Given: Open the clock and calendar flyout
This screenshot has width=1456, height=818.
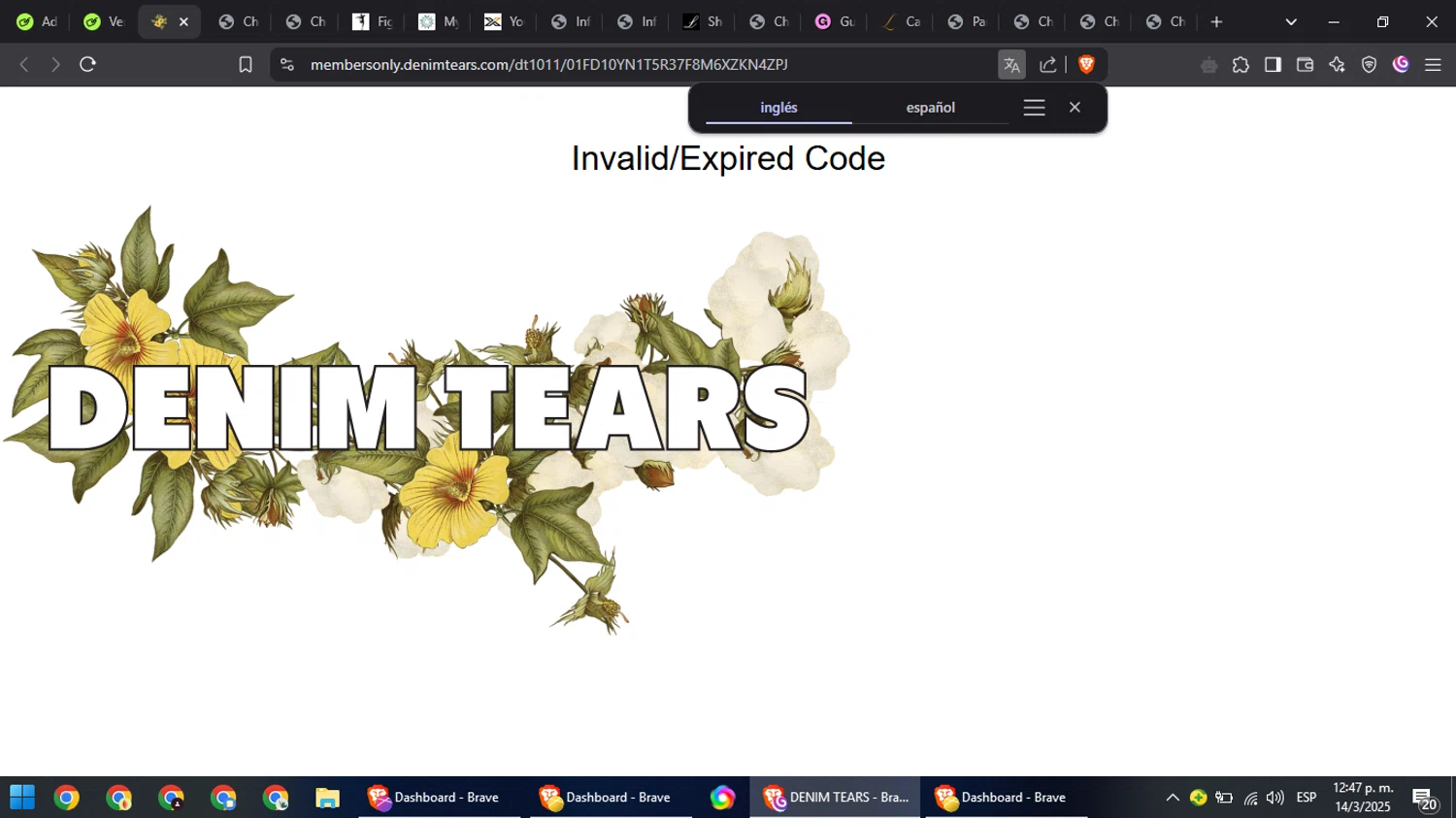Looking at the screenshot, I should [1363, 798].
